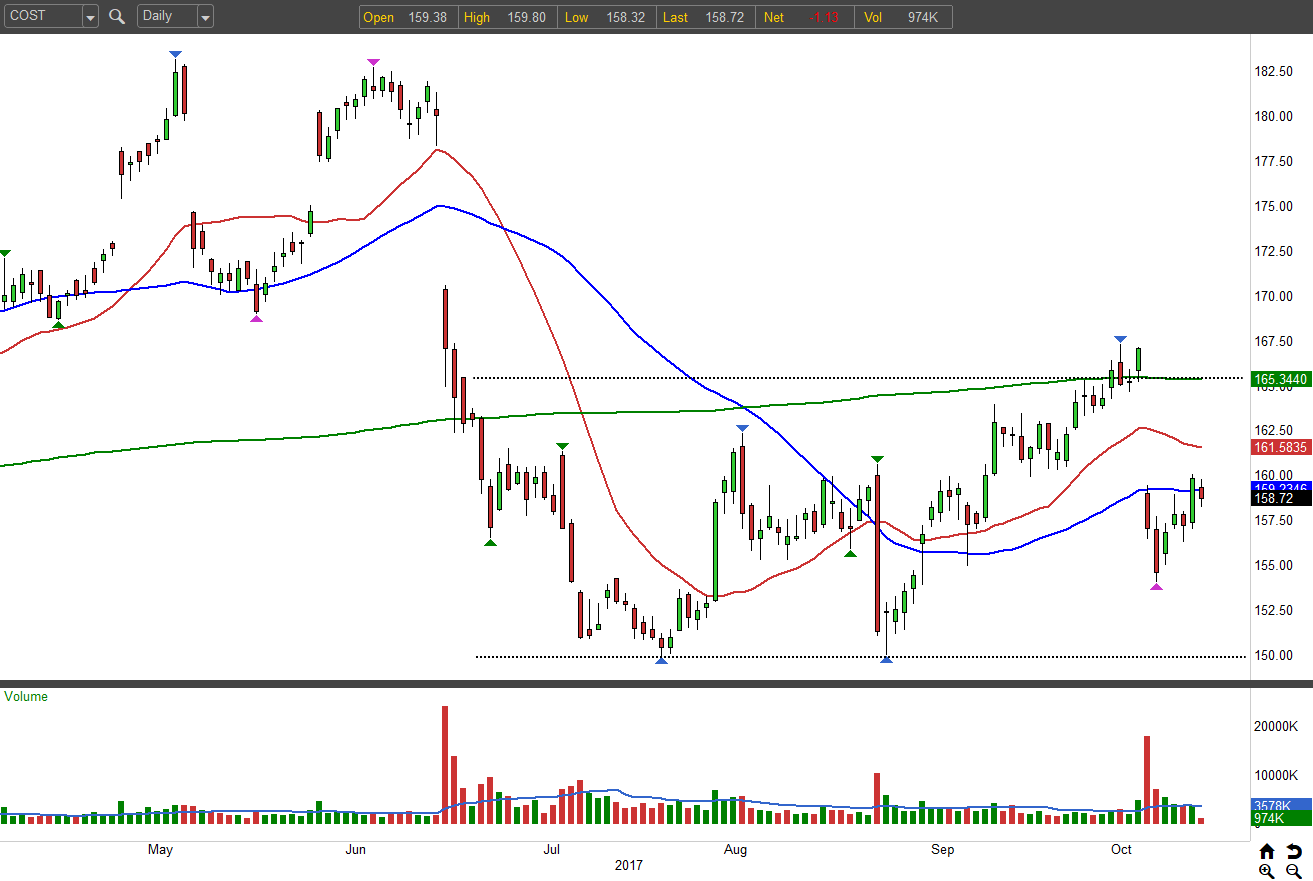1313x881 pixels.
Task: Click the black 158.72 last price tag
Action: click(1281, 497)
